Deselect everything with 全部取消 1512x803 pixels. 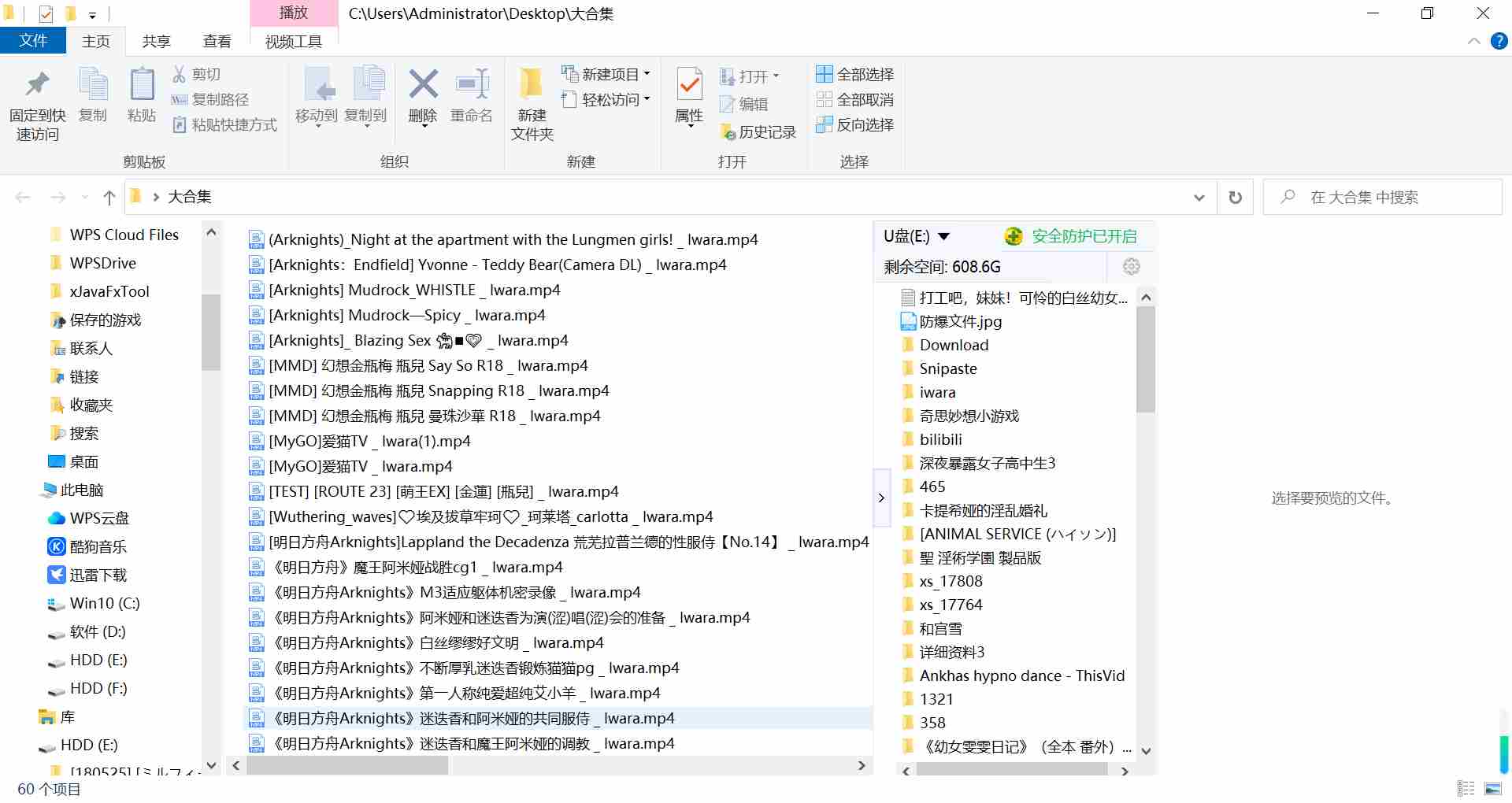tap(854, 99)
